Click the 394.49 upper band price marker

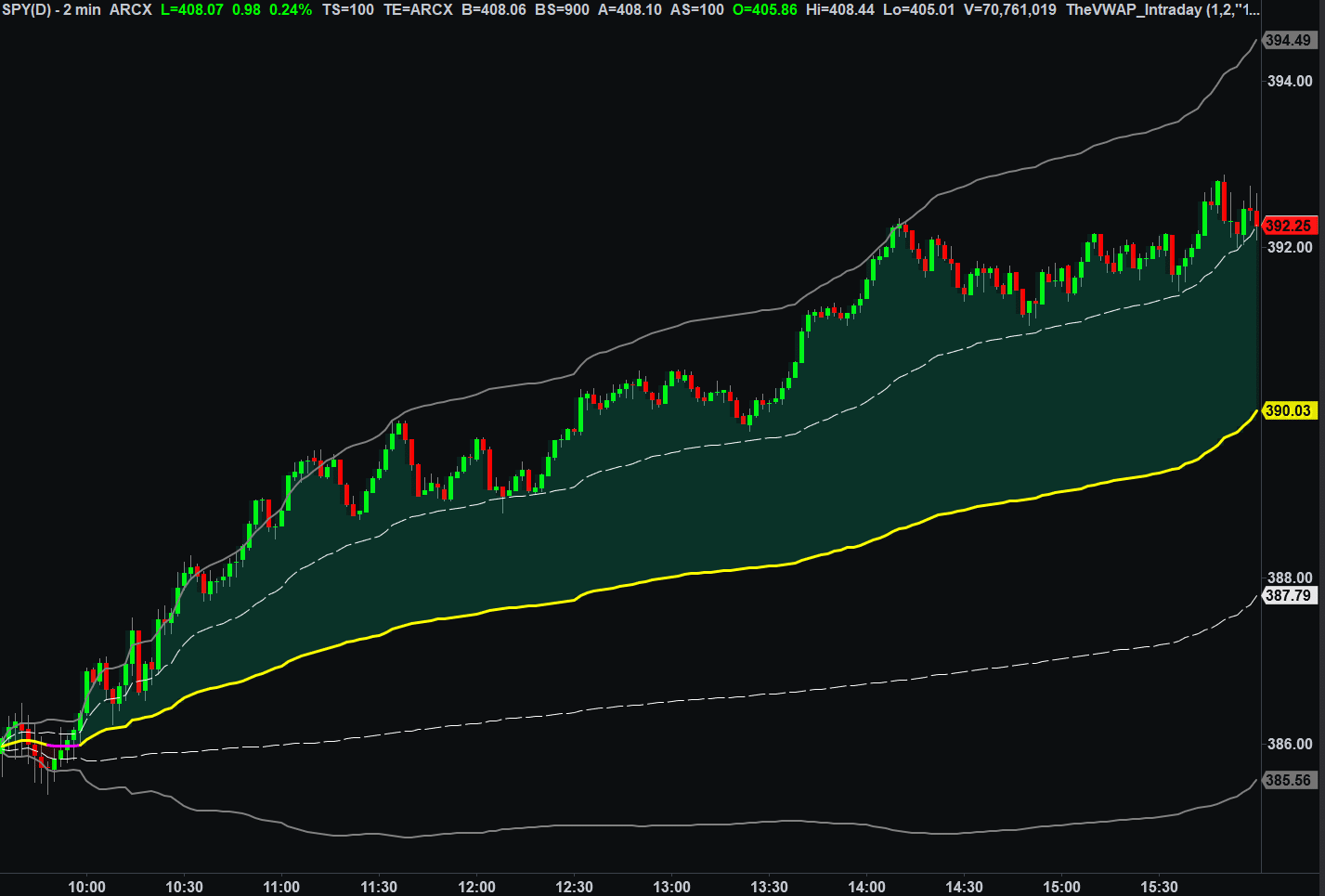pos(1289,40)
